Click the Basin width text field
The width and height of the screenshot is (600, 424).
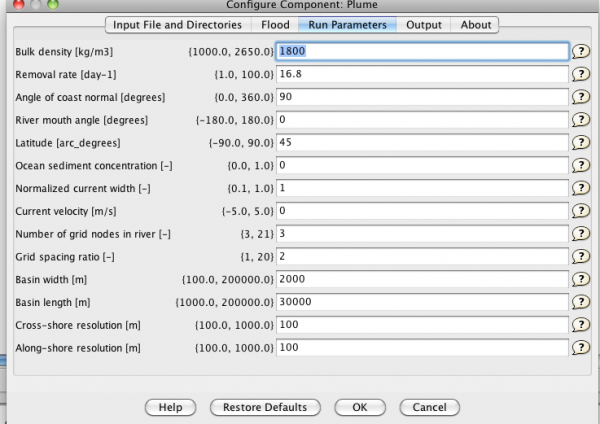[422, 279]
